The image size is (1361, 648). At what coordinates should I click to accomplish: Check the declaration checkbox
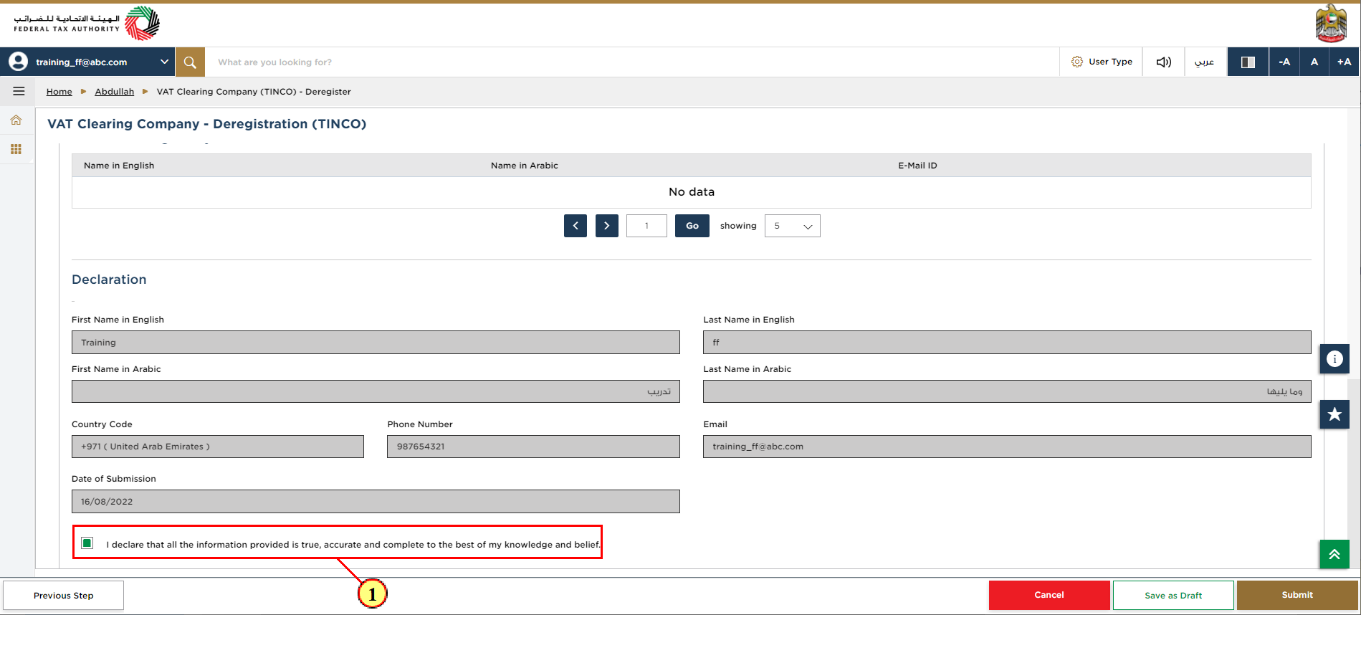pos(87,543)
